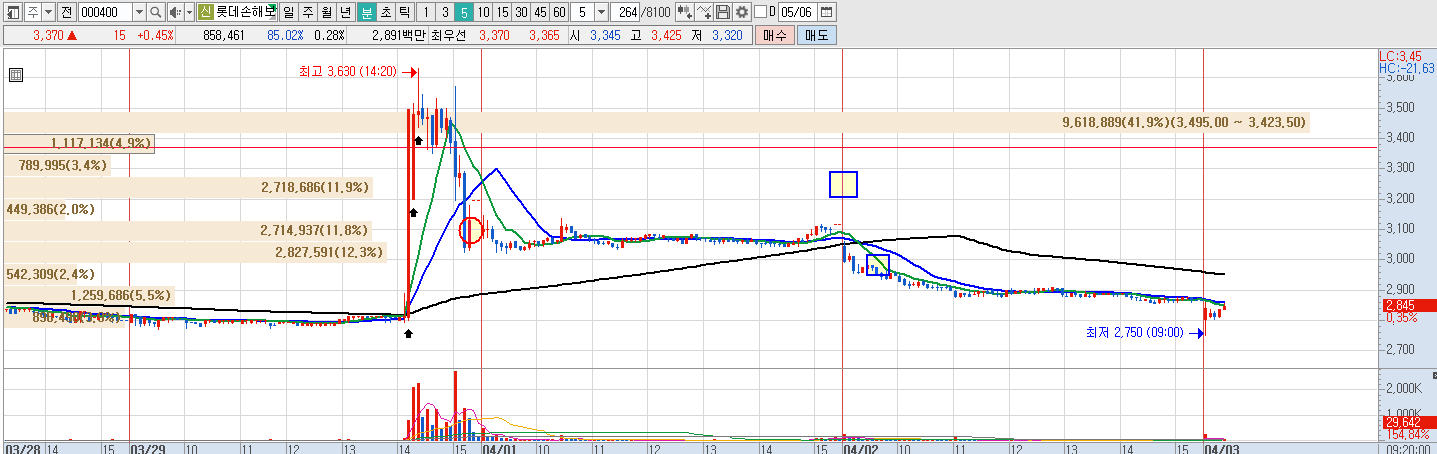Viewport: 1437px width, 454px height.
Task: Set interval to 10 minutes
Action: click(483, 12)
